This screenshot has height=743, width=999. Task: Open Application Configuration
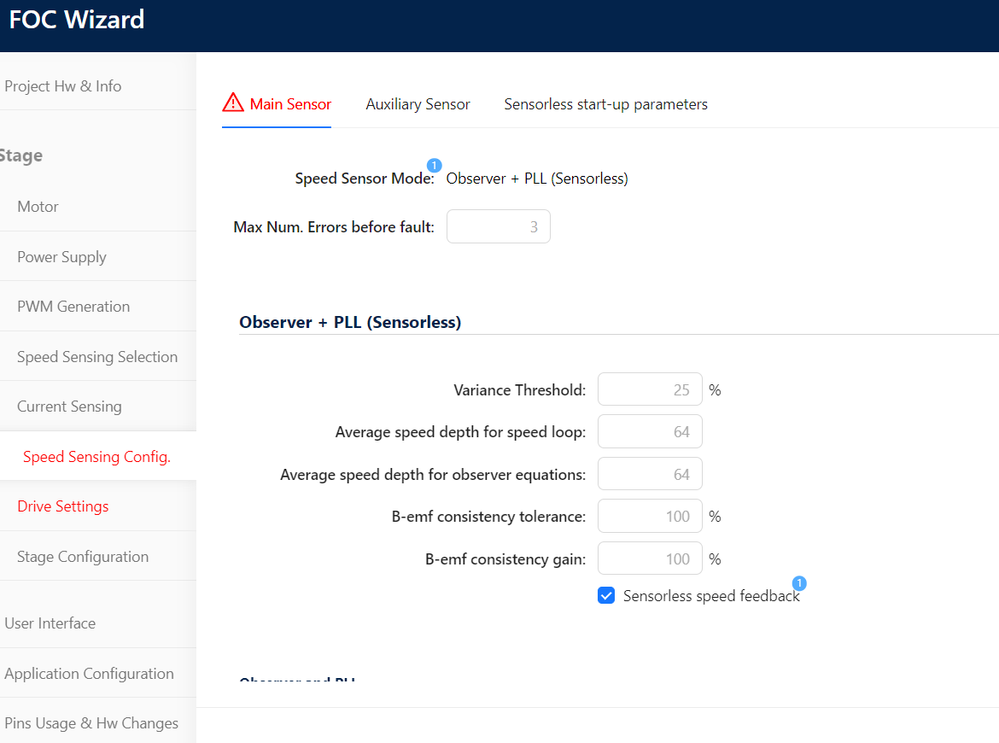coord(89,674)
